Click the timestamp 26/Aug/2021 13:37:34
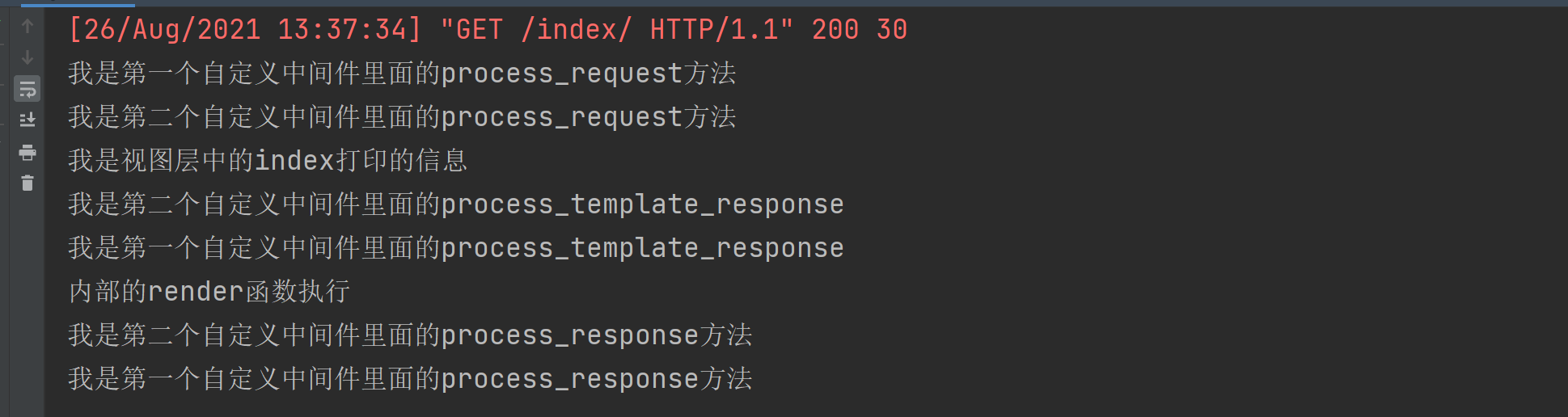Viewport: 1568px width, 417px height. (x=245, y=30)
